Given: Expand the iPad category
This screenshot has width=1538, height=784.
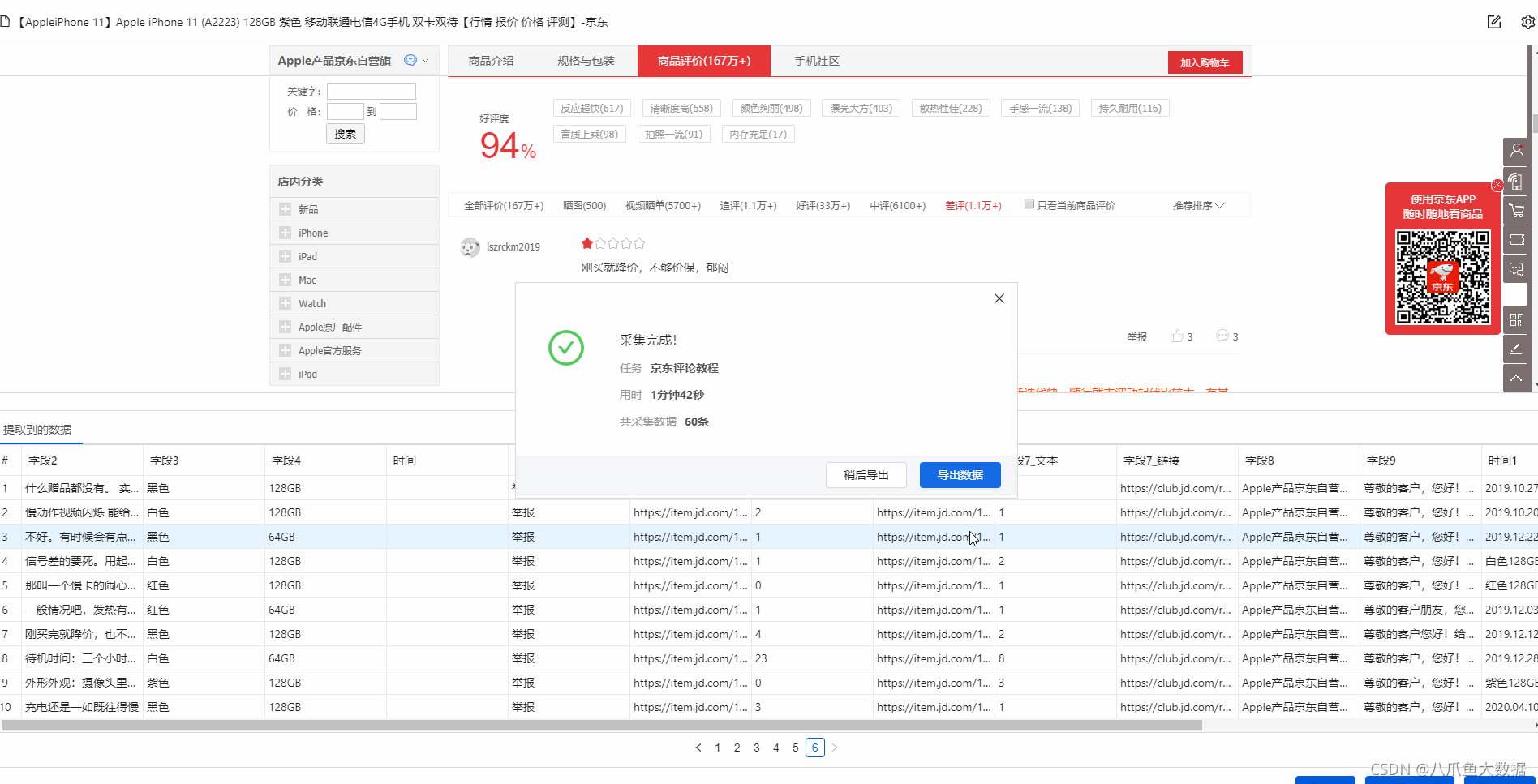Looking at the screenshot, I should (285, 256).
